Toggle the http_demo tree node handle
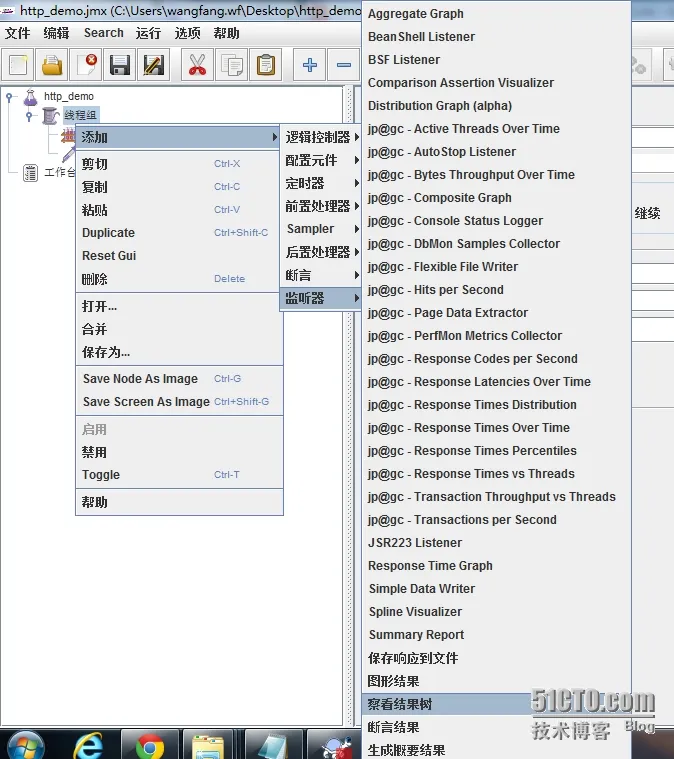The width and height of the screenshot is (674, 759). (x=9, y=97)
